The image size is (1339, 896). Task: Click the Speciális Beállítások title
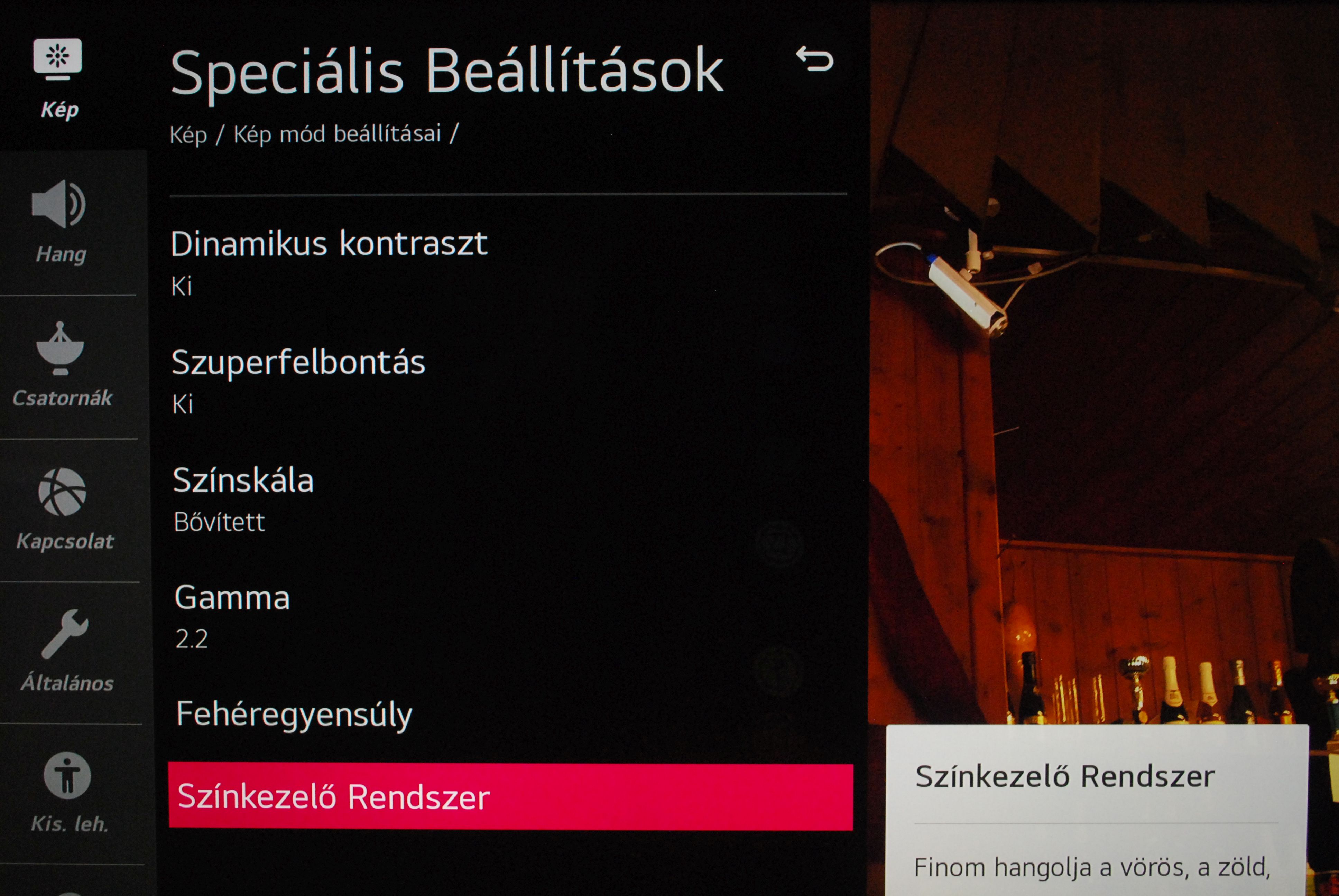point(447,73)
